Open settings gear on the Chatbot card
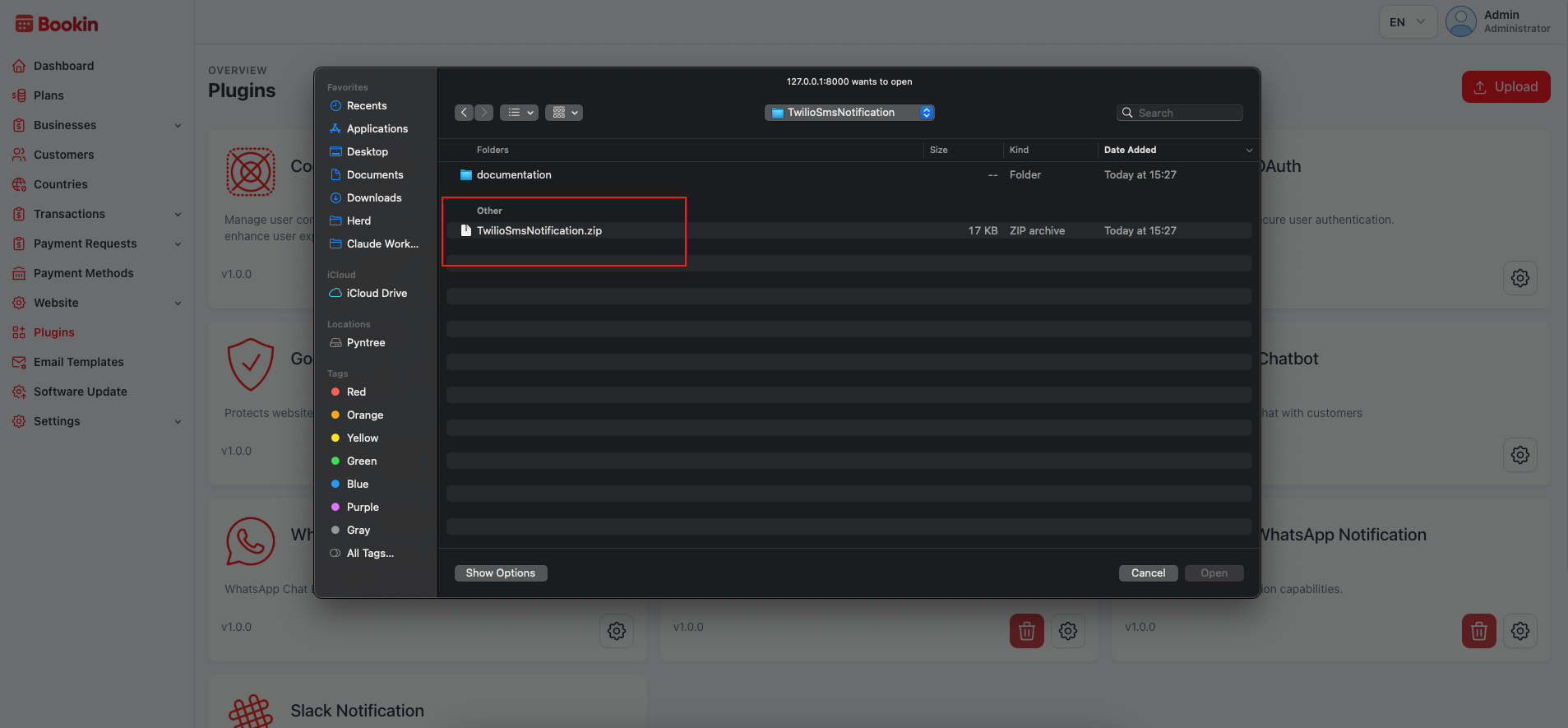Screen dimensions: 1568x728 (1519, 455)
